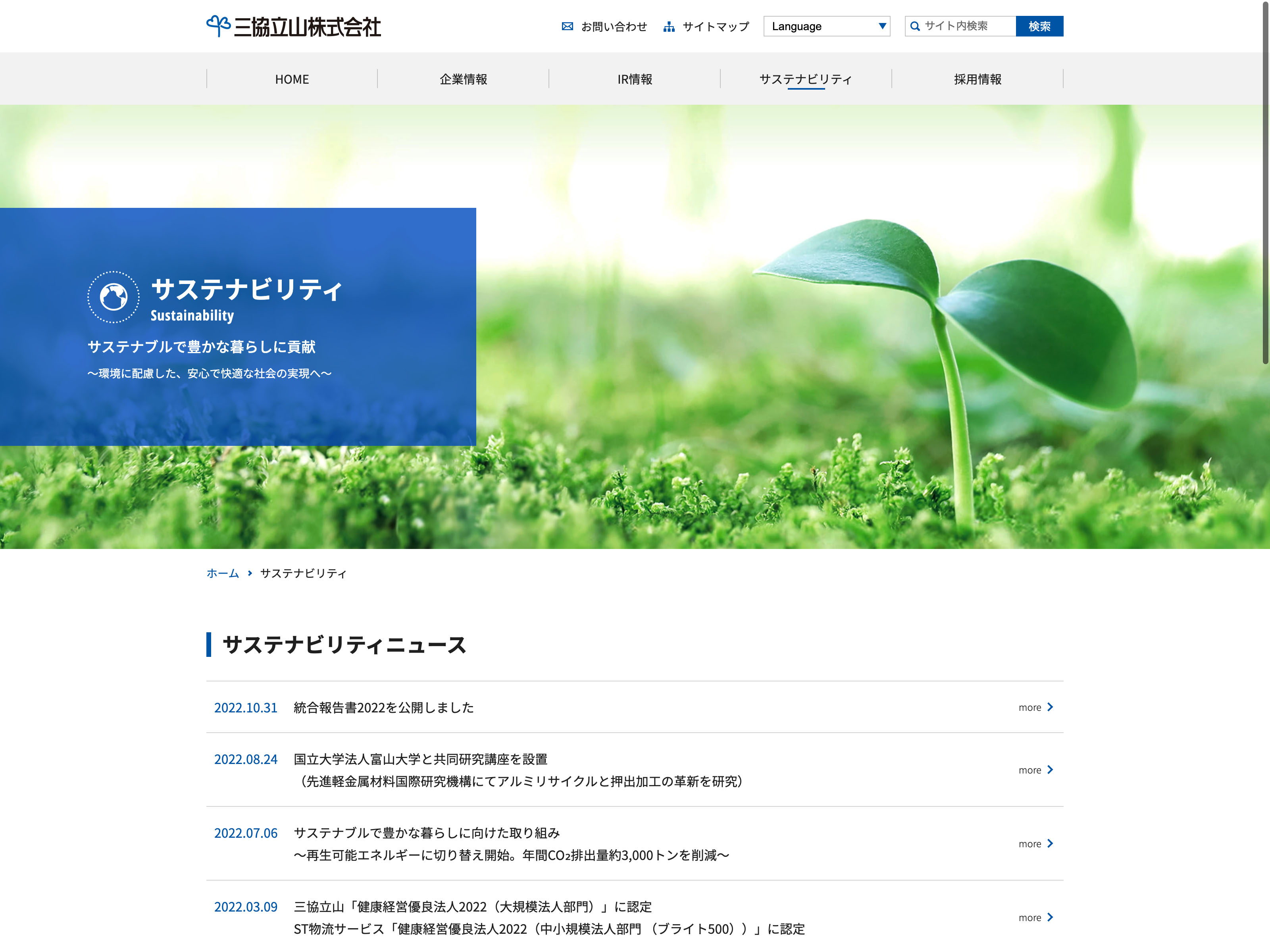Click the magnifier icon in the search box
The height and width of the screenshot is (952, 1270).
pos(915,27)
